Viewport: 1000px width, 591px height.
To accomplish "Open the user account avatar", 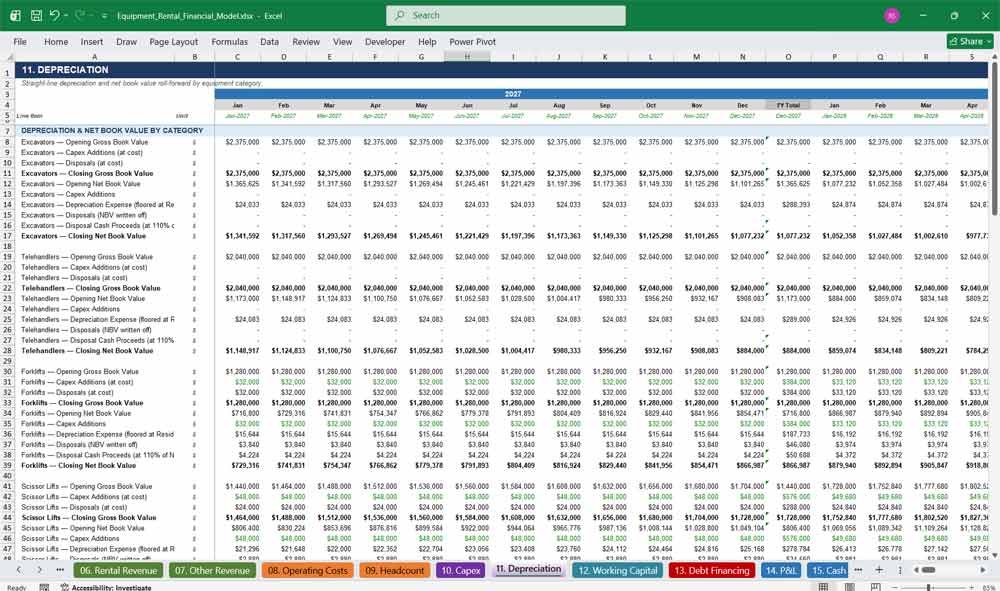I will coord(892,15).
